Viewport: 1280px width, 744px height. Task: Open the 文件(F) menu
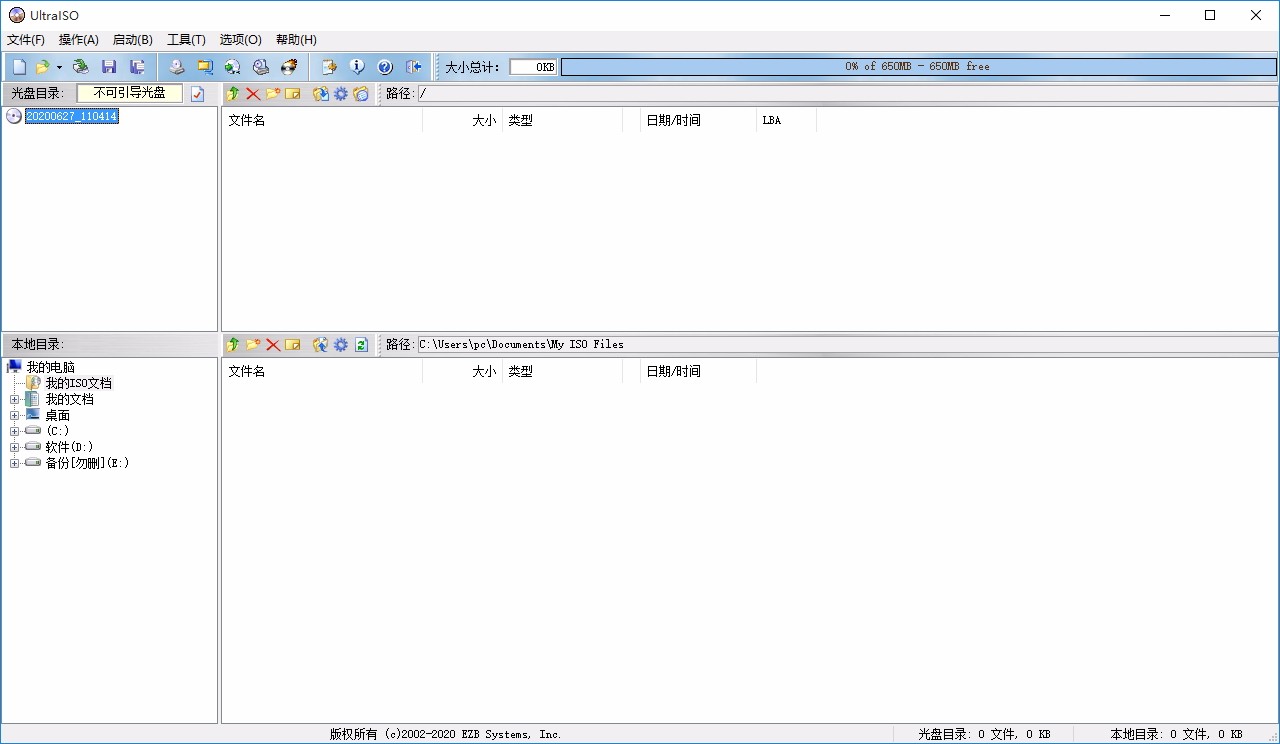click(x=25, y=39)
